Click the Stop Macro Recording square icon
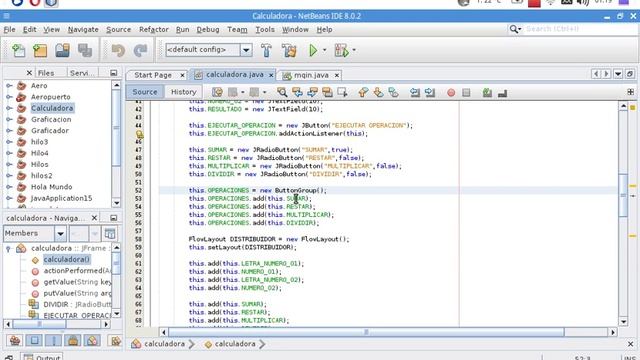 pyautogui.click(x=466, y=93)
